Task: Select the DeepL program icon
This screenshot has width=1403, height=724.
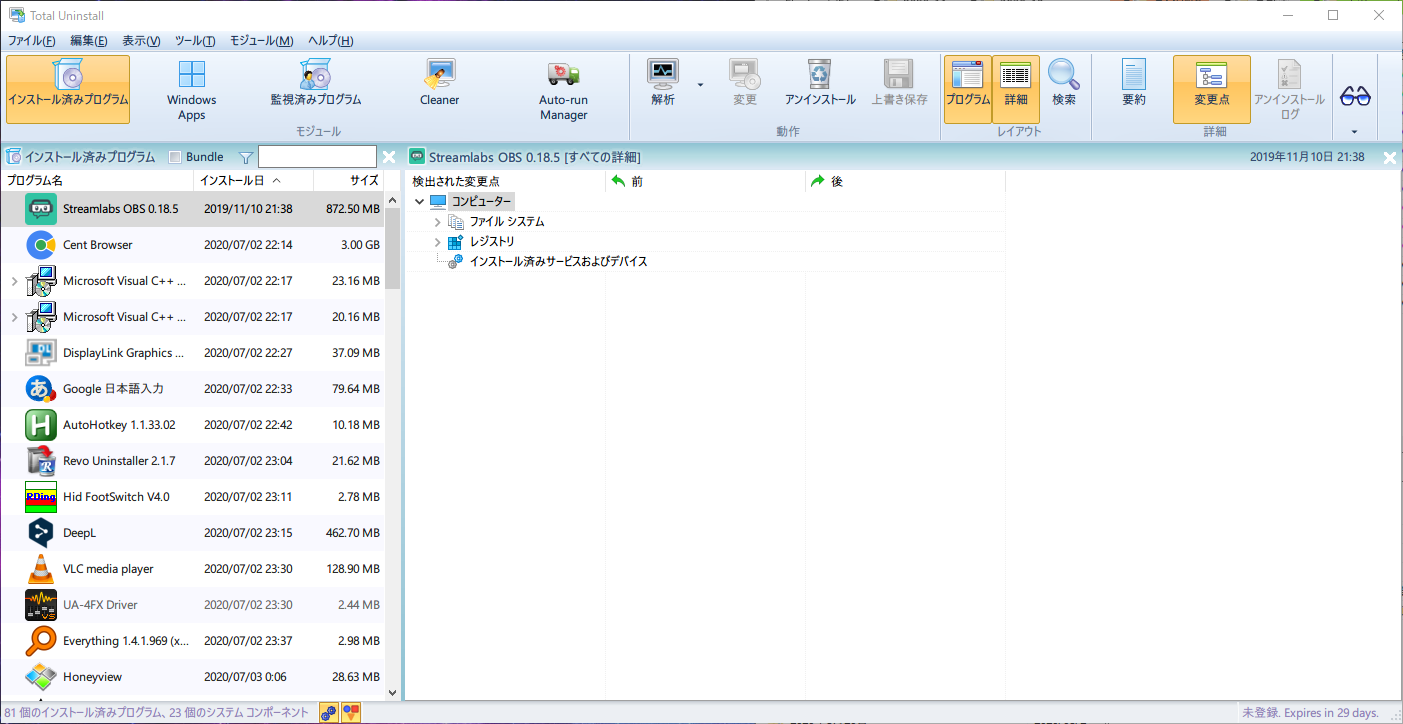Action: (40, 533)
